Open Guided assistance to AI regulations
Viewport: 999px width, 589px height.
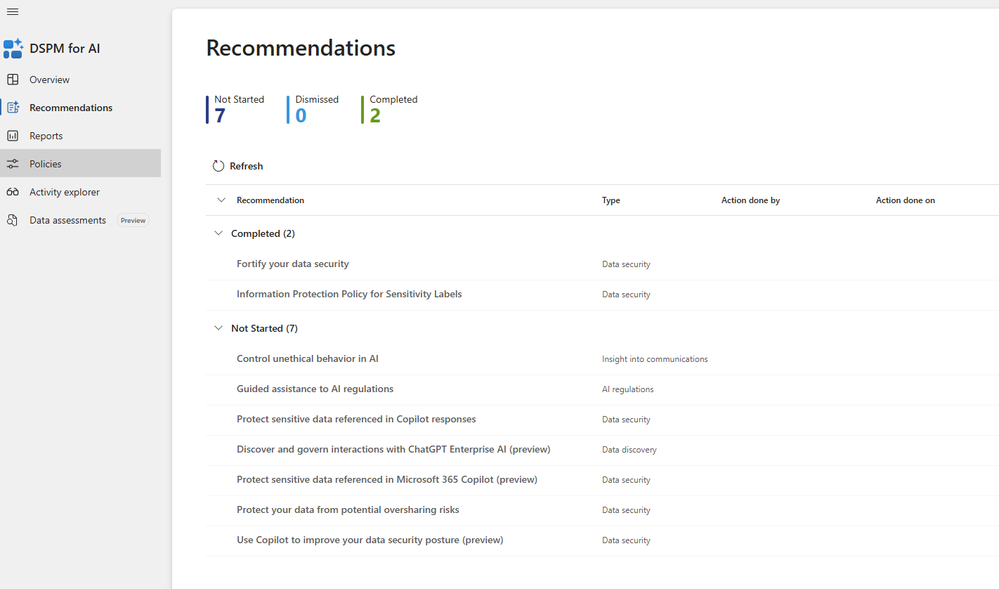pyautogui.click(x=315, y=389)
